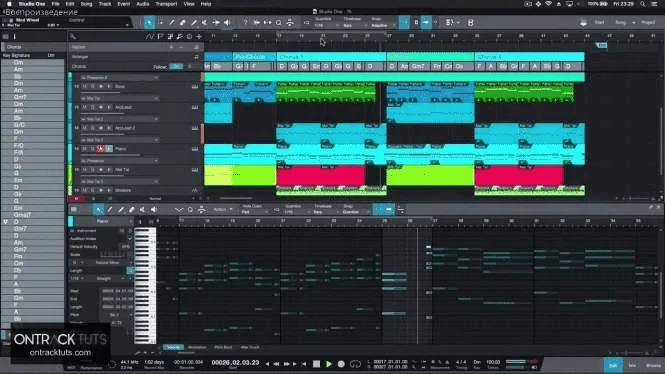The height and width of the screenshot is (374, 665).
Task: Click the Start button at the top right
Action: click(x=599, y=22)
